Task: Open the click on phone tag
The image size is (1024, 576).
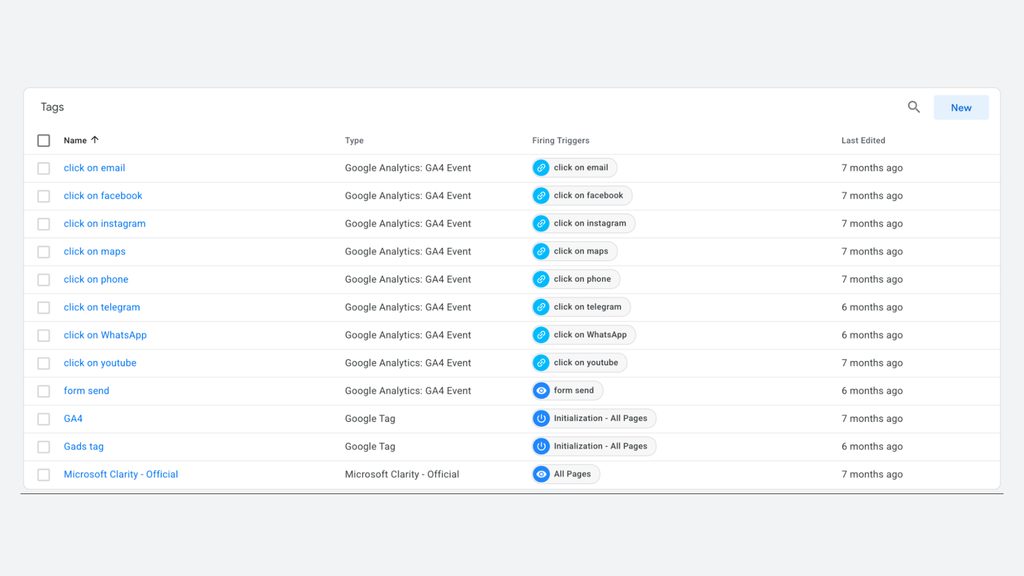Action: [95, 280]
